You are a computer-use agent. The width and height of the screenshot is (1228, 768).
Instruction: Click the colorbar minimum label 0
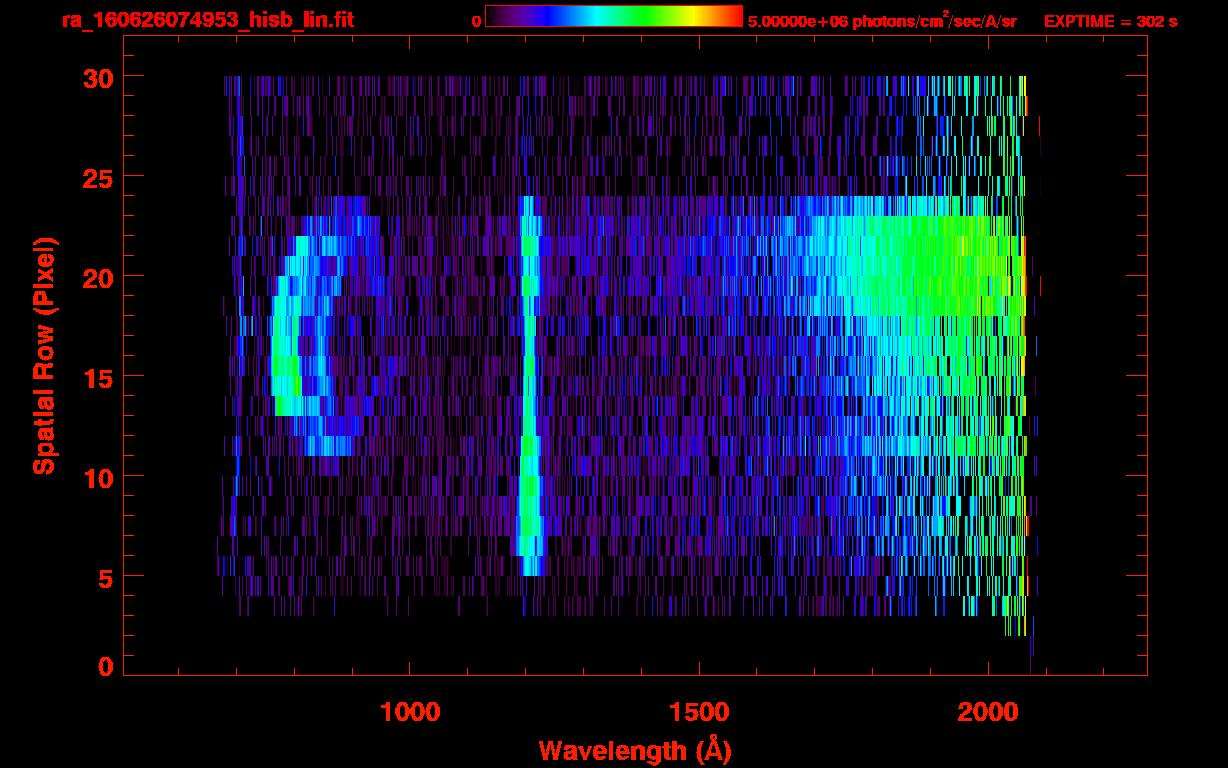(x=477, y=21)
